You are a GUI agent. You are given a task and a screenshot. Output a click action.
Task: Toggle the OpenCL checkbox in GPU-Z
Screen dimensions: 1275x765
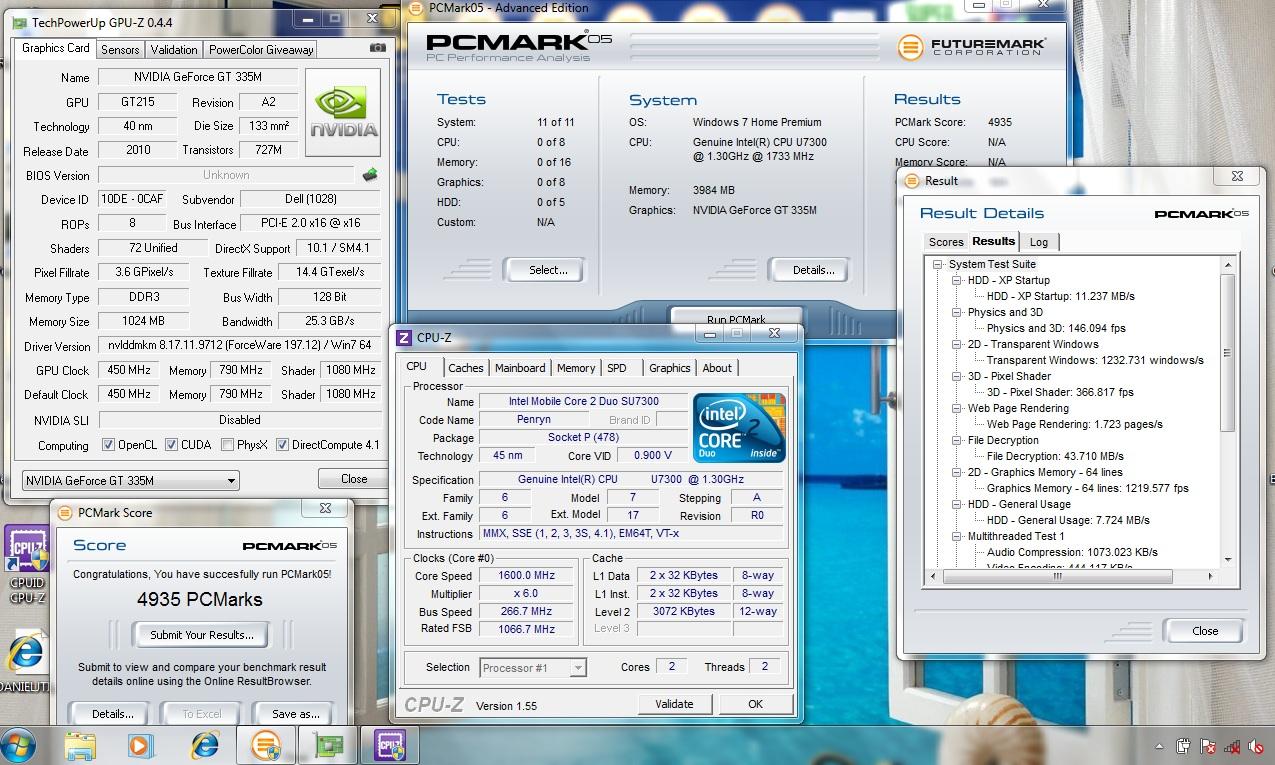click(109, 445)
